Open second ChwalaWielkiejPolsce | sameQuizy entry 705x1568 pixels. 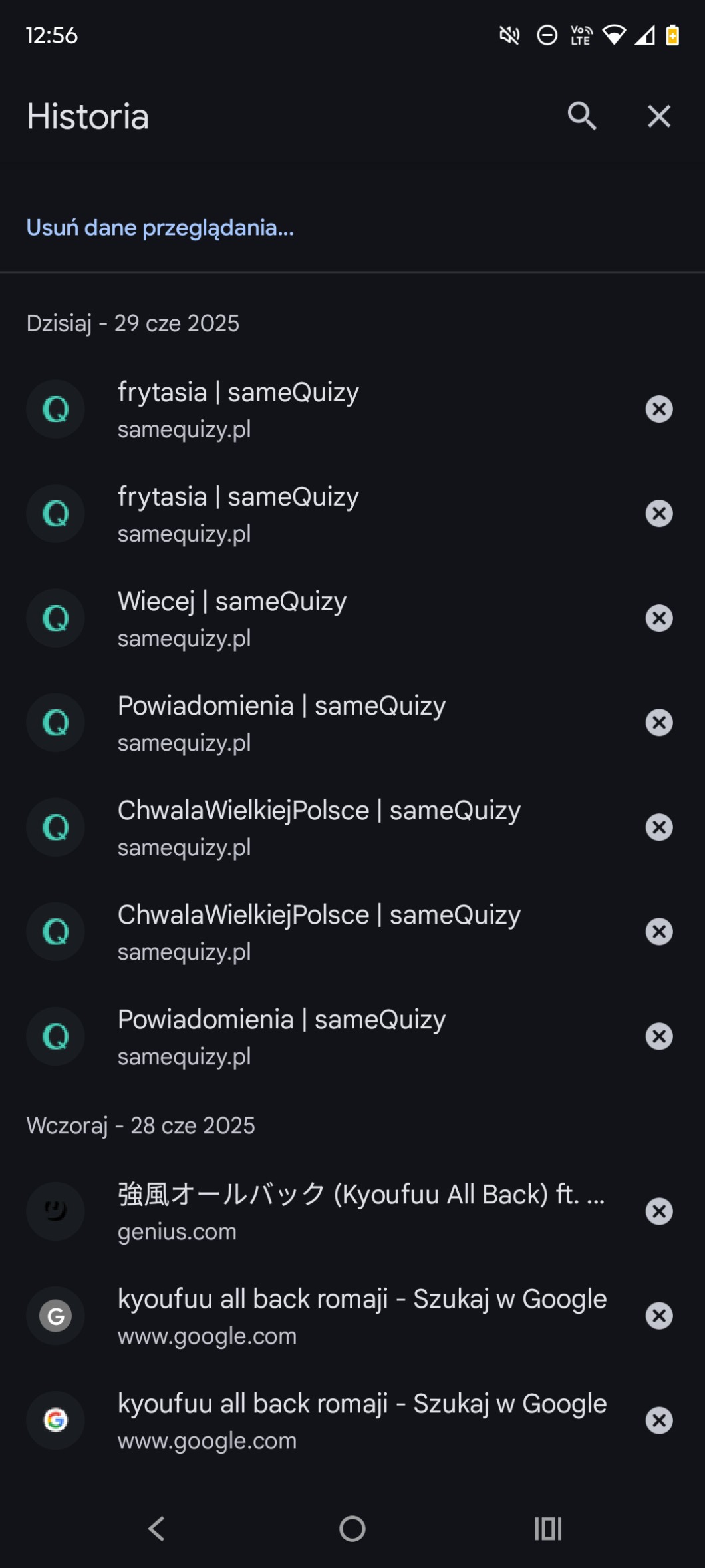319,930
